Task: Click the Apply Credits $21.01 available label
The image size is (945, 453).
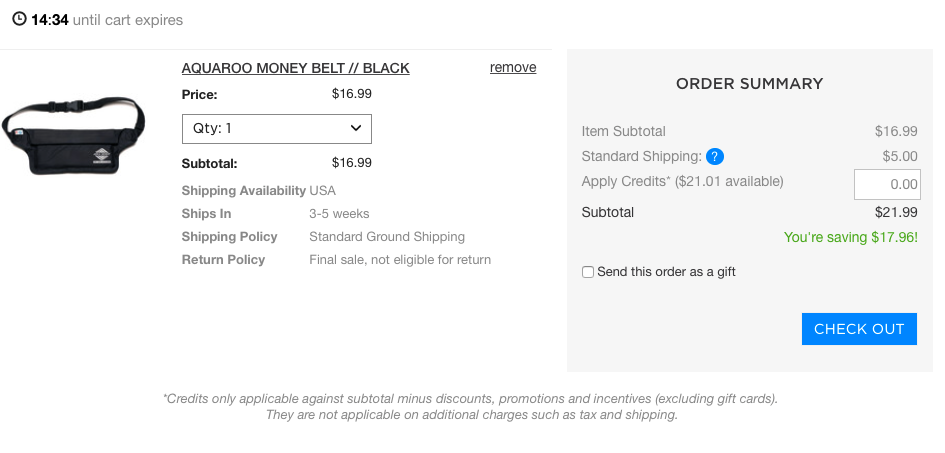Action: (x=682, y=181)
